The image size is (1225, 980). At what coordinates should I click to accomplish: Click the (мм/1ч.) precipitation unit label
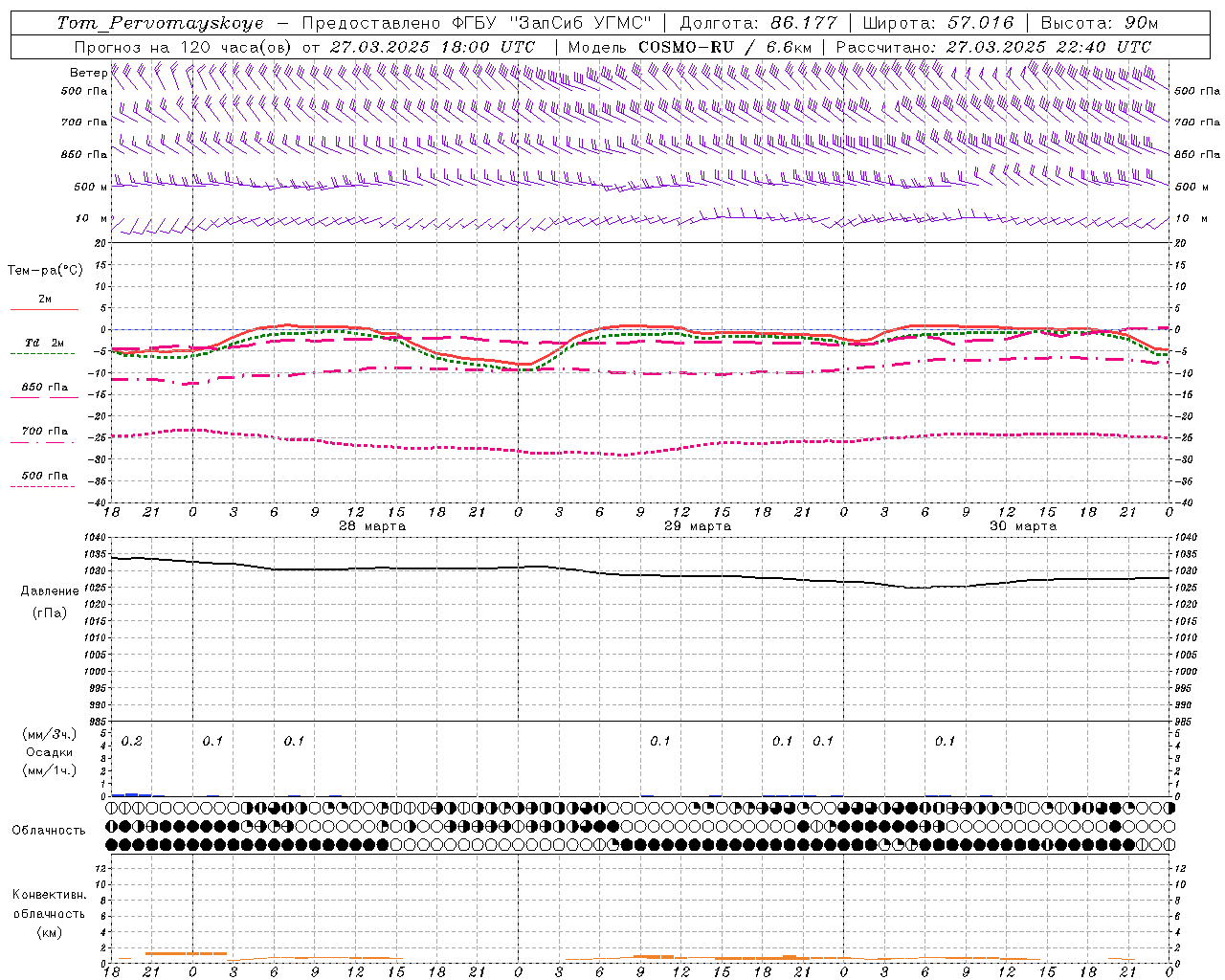pos(50,770)
